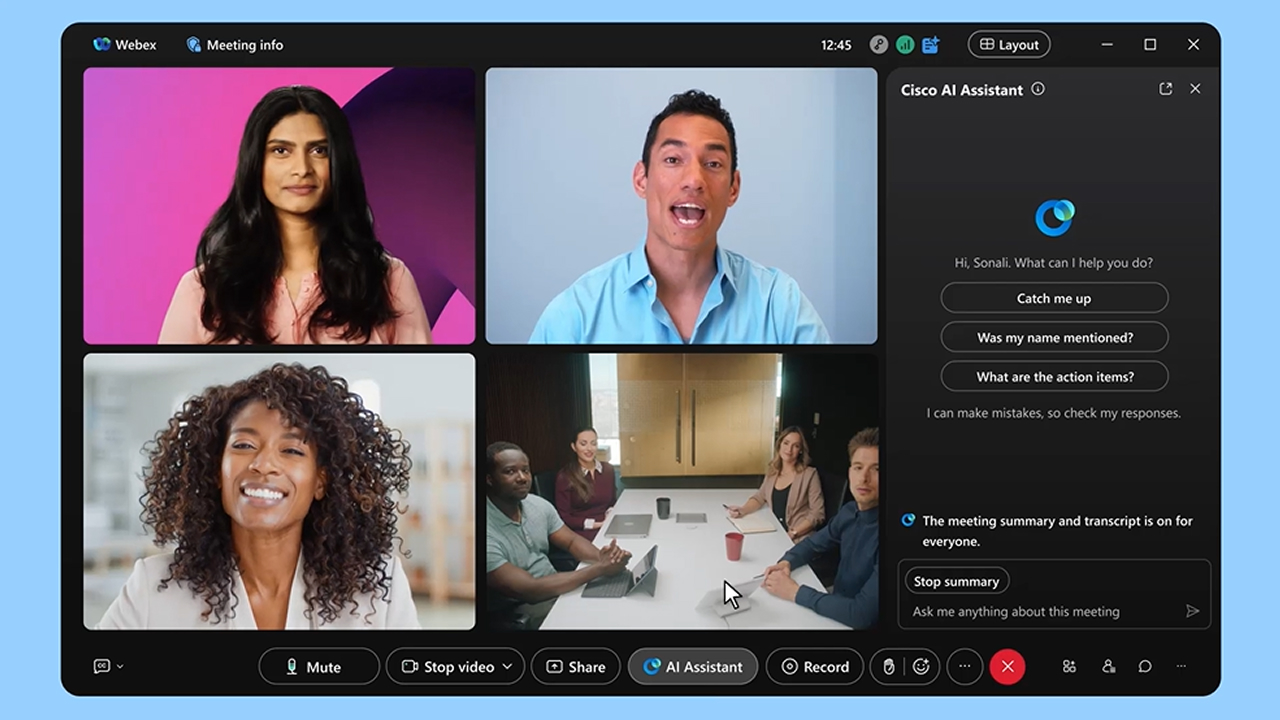Open the green network quality indicator
The image size is (1280, 720).
[904, 45]
